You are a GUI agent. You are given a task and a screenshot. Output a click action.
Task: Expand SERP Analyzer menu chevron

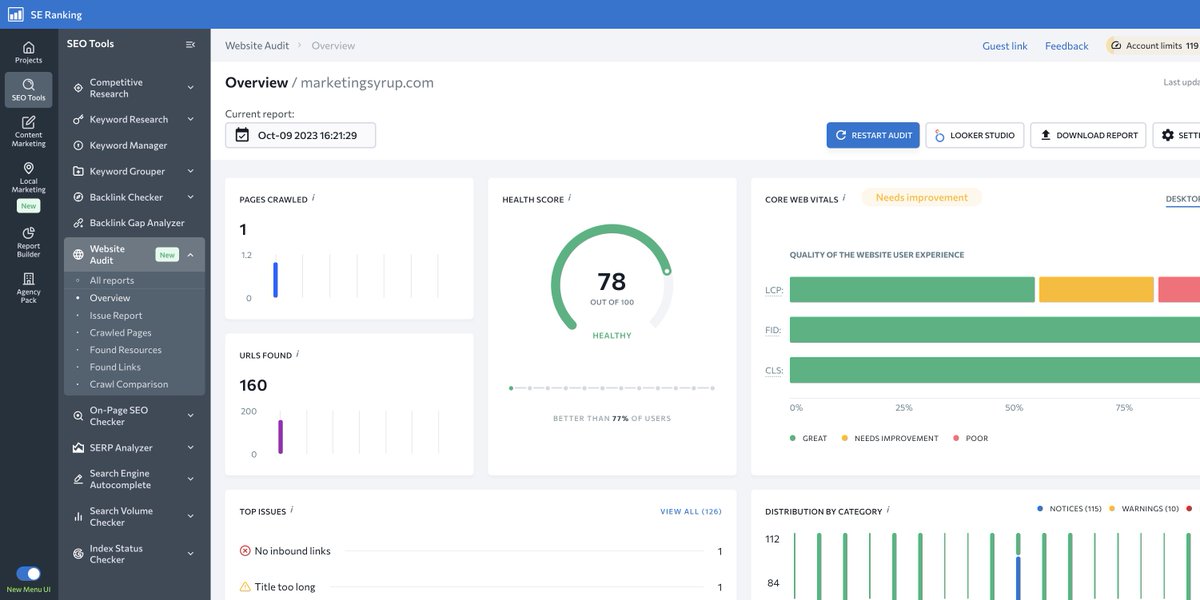[190, 448]
